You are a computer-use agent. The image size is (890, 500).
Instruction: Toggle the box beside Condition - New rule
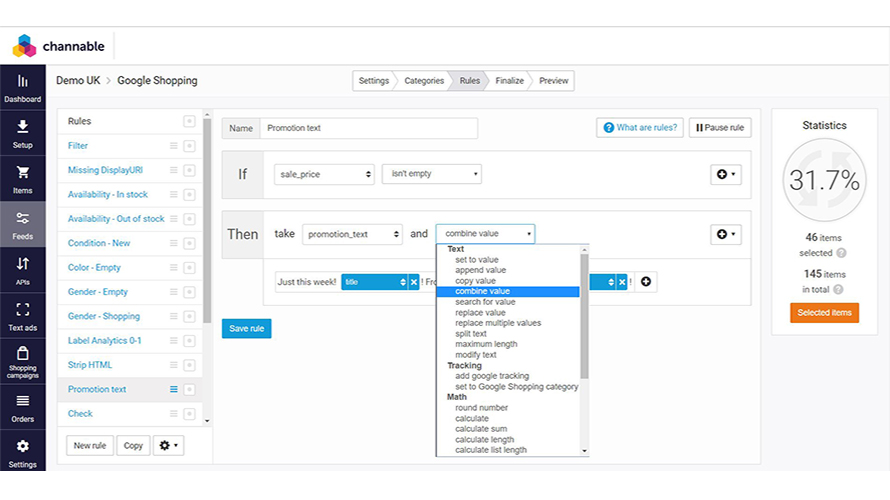point(189,243)
